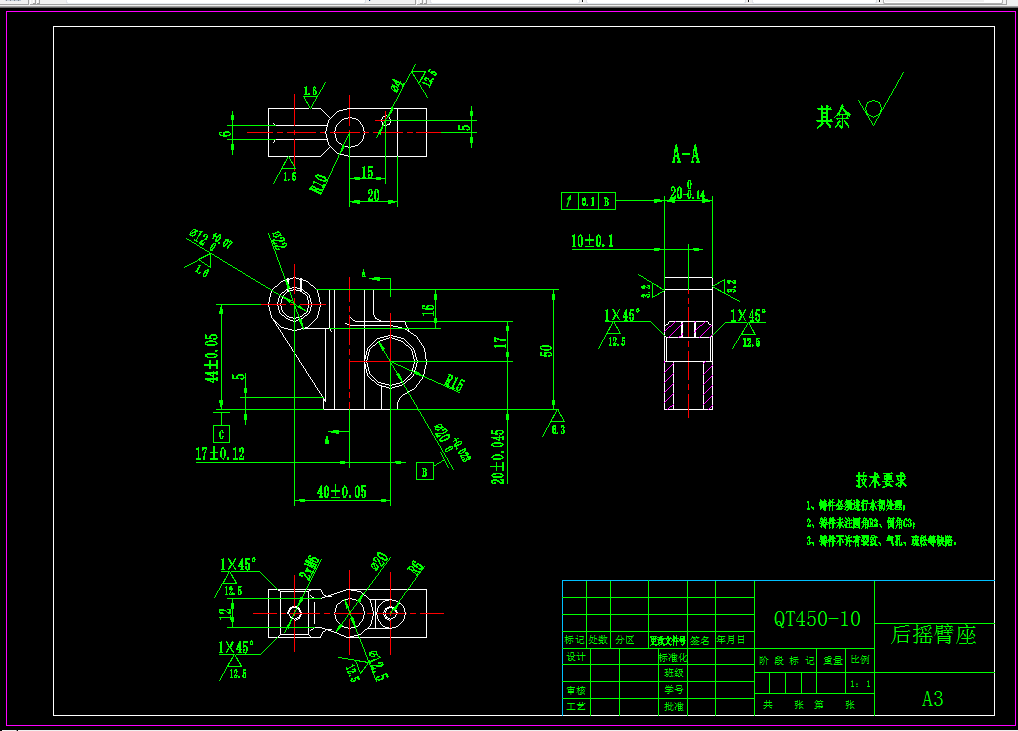Viewport: 1018px width, 731px height.
Task: Click the 其余 surface finish note
Action: (833, 117)
